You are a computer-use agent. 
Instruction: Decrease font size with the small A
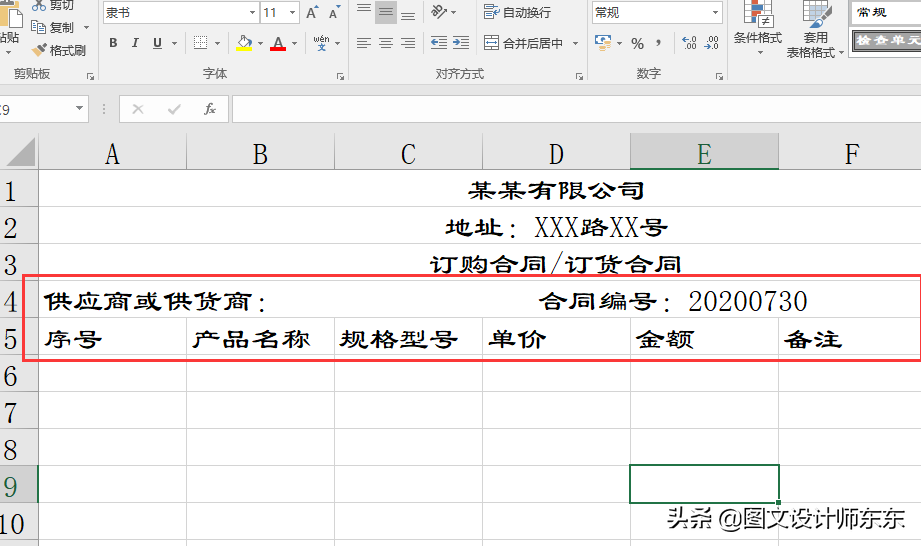point(334,12)
